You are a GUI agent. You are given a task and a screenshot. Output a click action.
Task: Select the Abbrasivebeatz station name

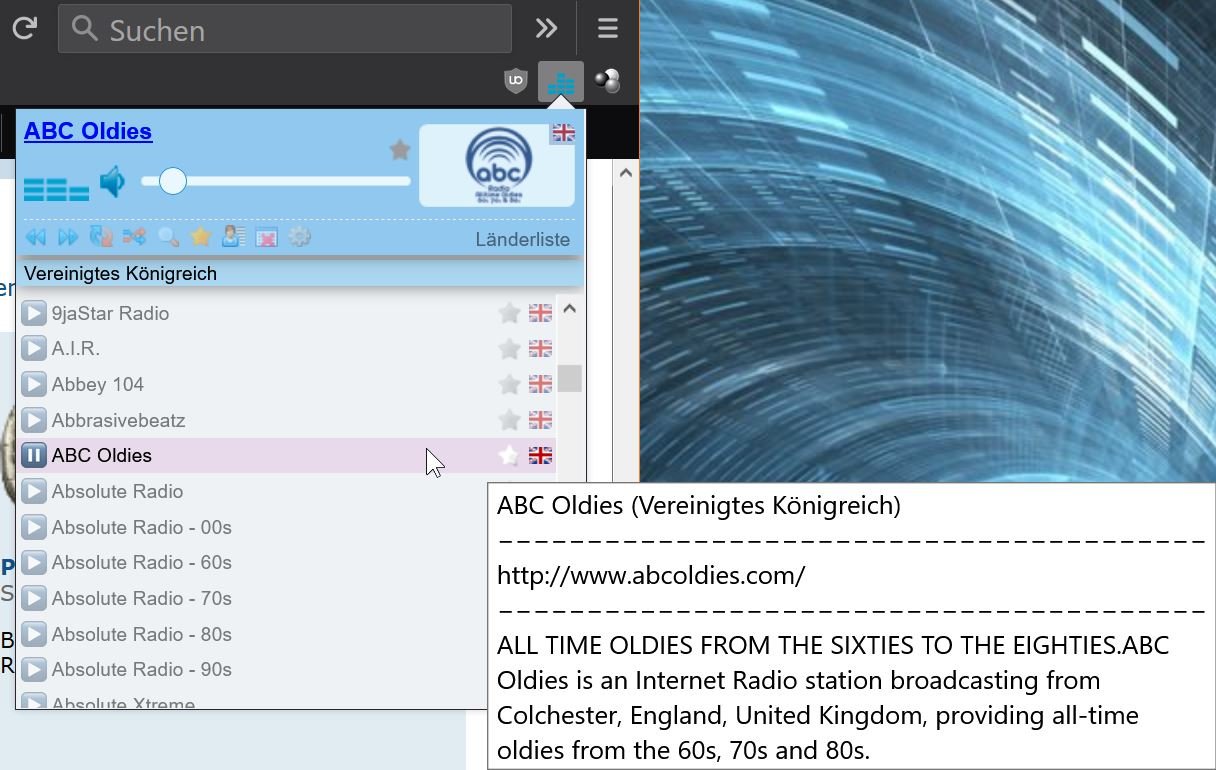tap(119, 420)
